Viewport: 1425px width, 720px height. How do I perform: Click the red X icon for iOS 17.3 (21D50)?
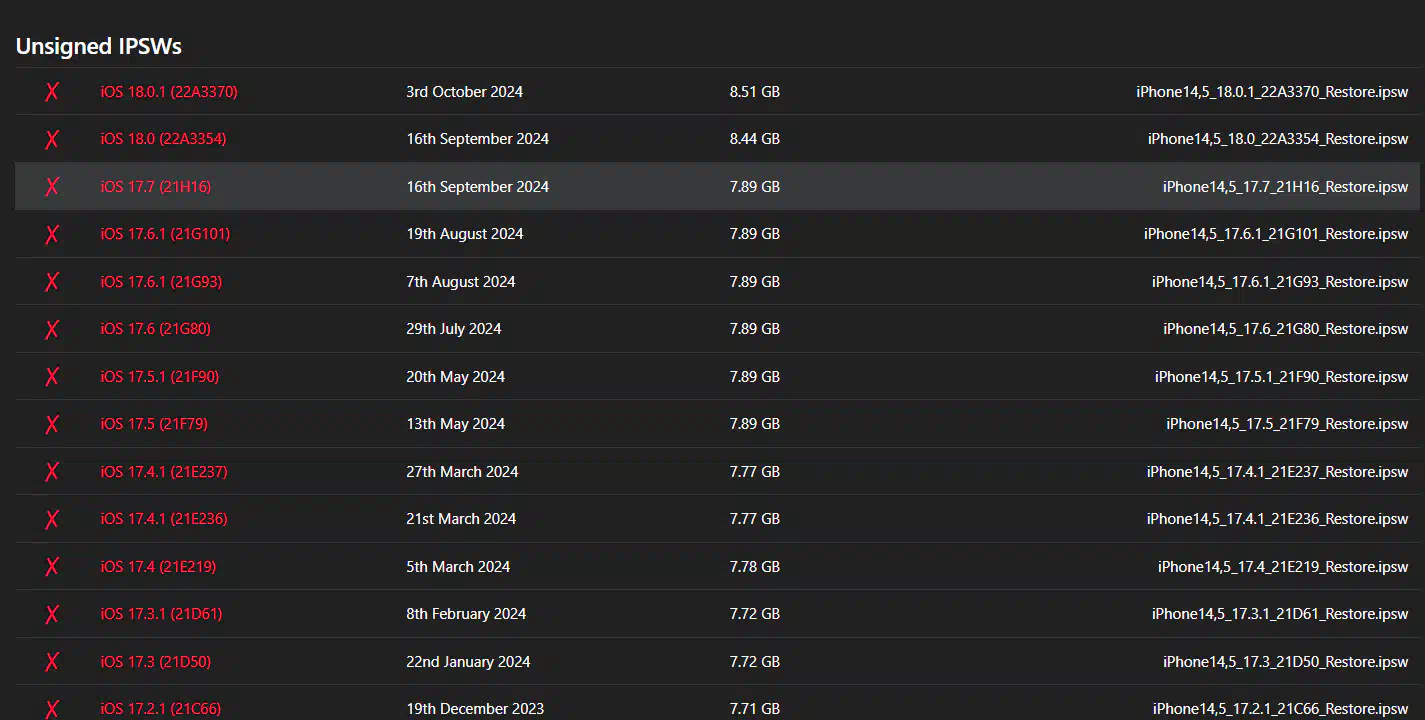point(52,662)
